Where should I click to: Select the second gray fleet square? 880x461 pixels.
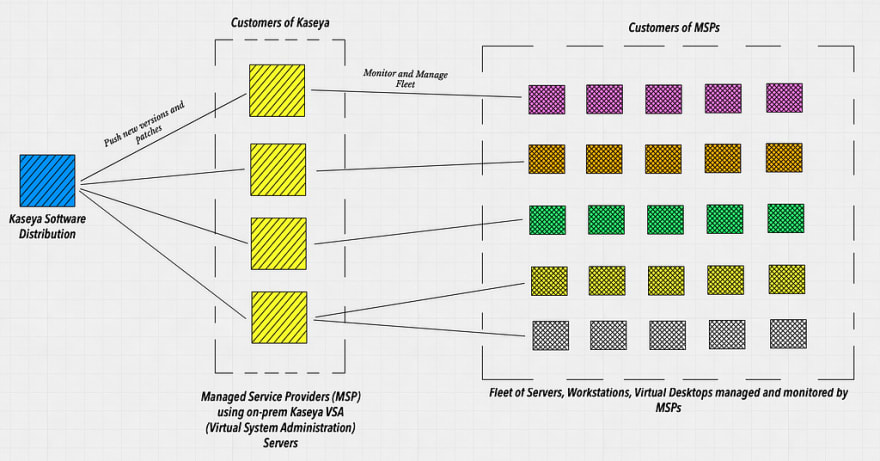(608, 335)
